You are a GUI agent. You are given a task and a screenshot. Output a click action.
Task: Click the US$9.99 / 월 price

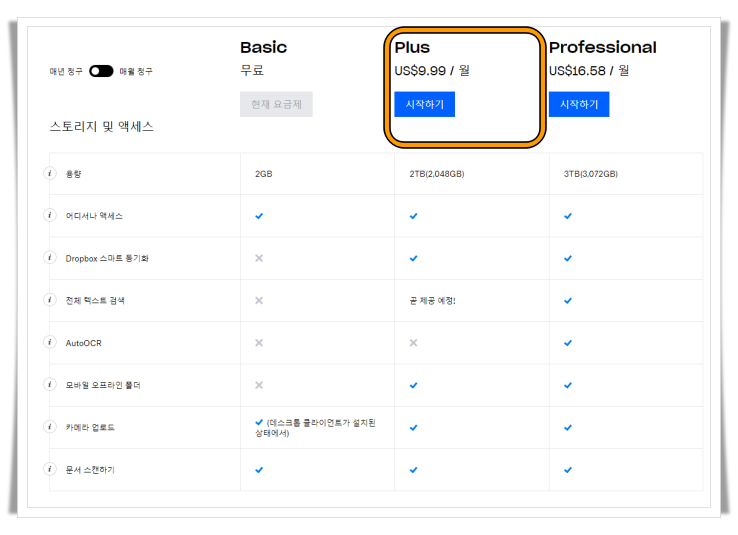coord(432,71)
